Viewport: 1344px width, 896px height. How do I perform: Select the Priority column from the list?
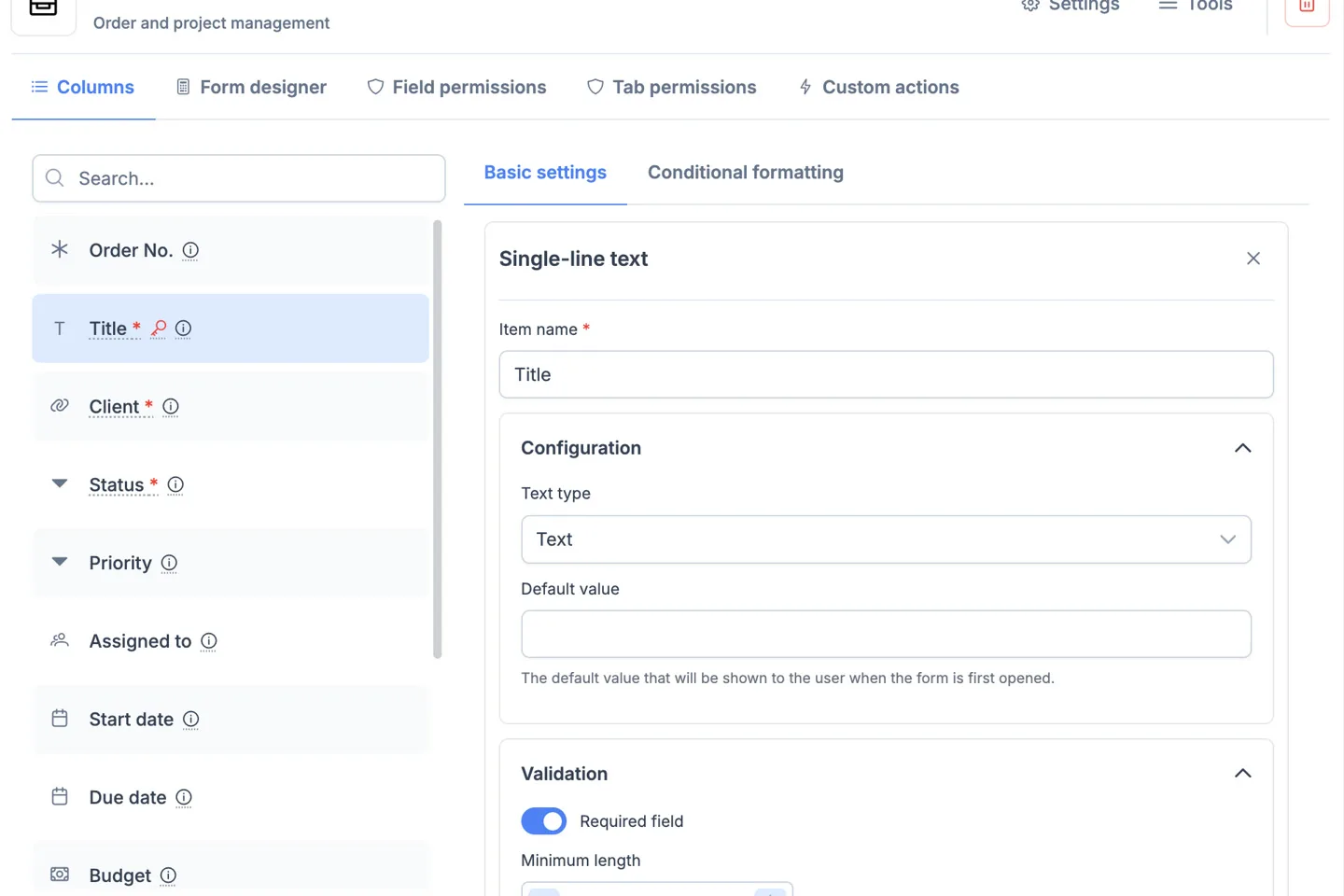[119, 563]
